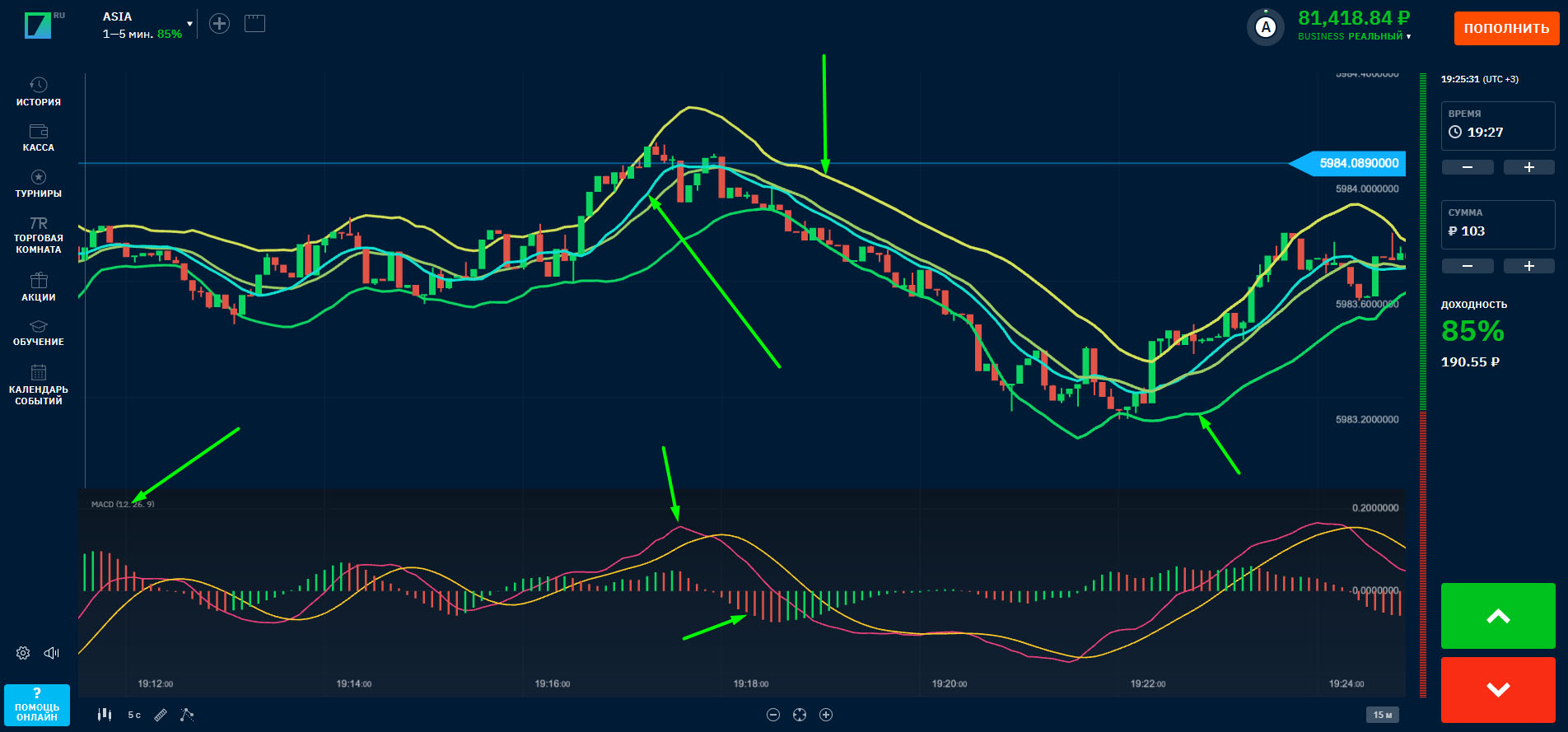Open the BUSINESS РЕАЛЬНЫЙ account dropdown
The width and height of the screenshot is (1568, 732).
(x=1354, y=36)
